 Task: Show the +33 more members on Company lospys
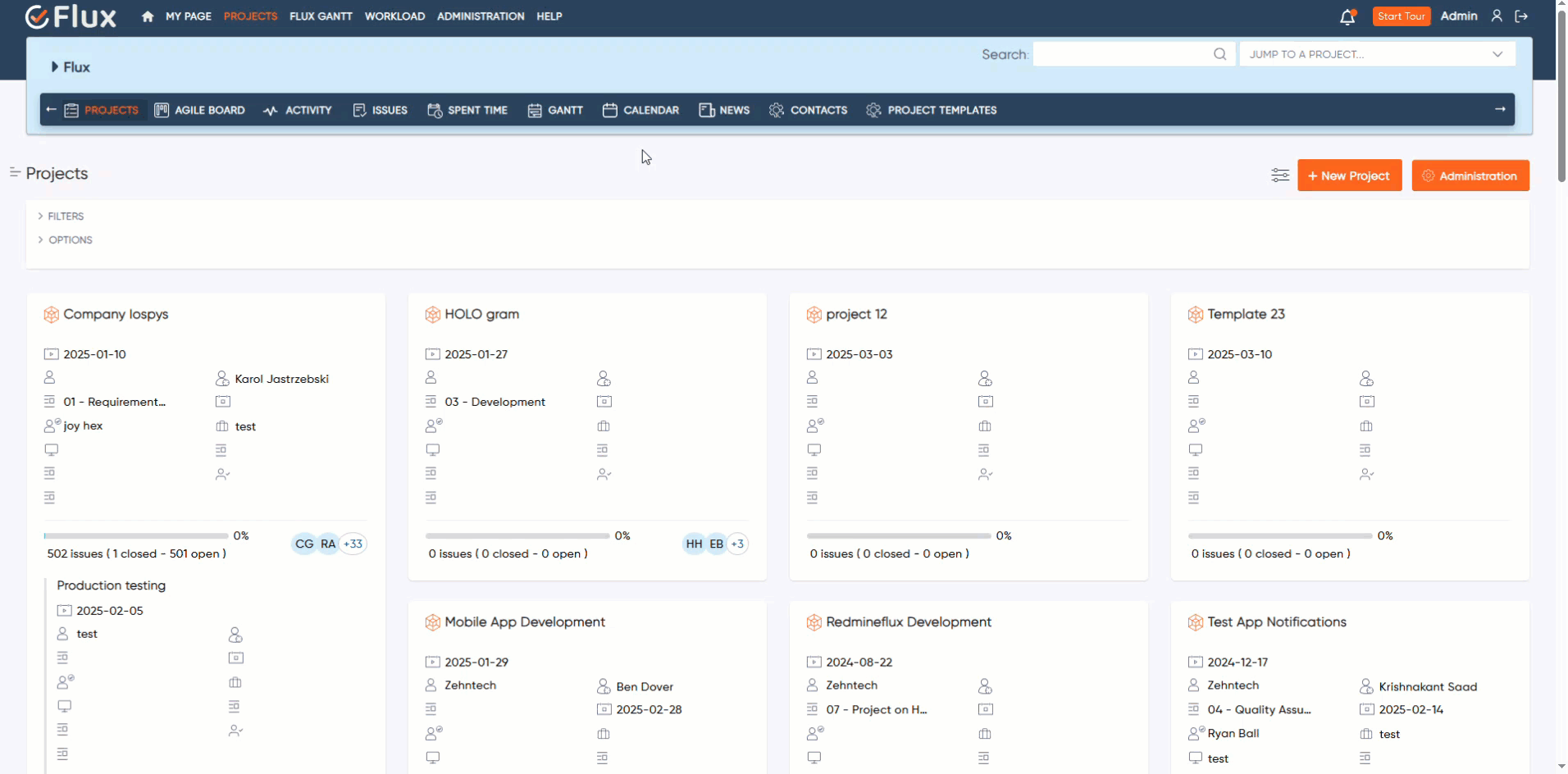[x=353, y=544]
